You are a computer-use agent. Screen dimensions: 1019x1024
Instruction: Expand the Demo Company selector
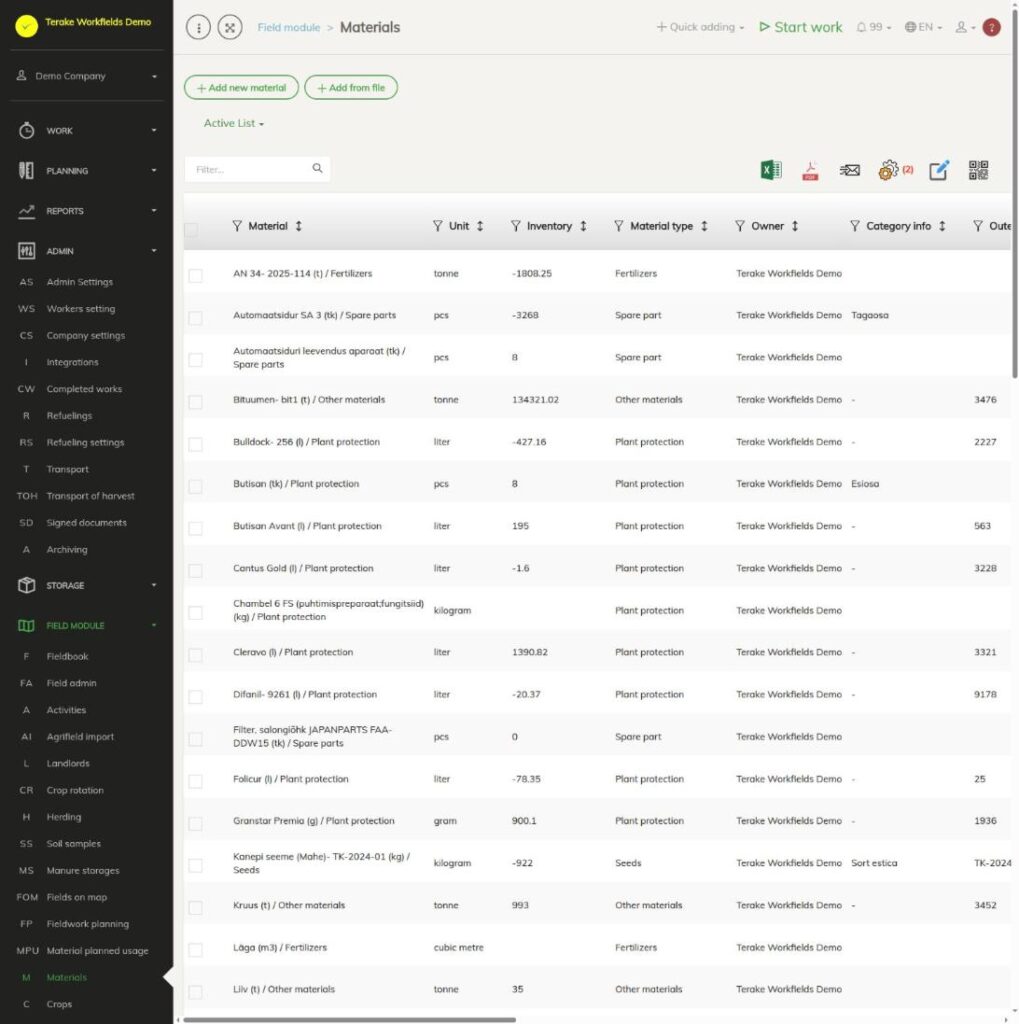(x=87, y=76)
